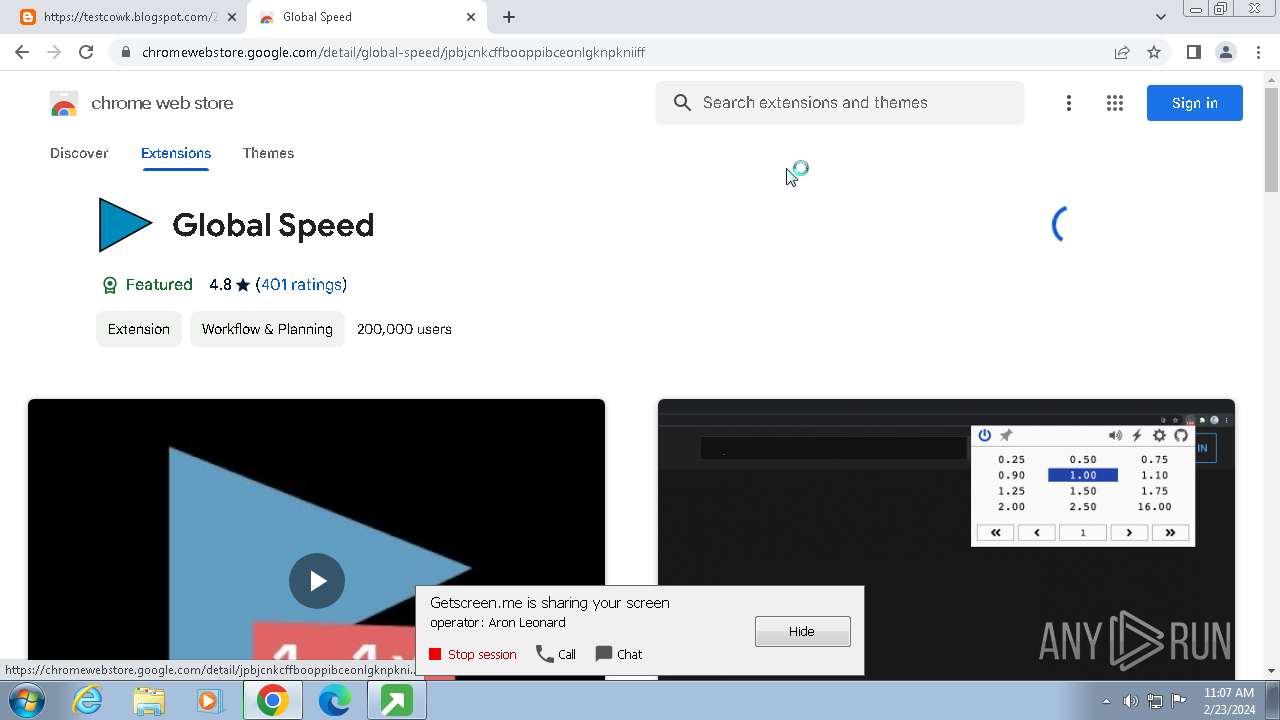
Task: Open Action Center flag icon
Action: tap(1179, 701)
